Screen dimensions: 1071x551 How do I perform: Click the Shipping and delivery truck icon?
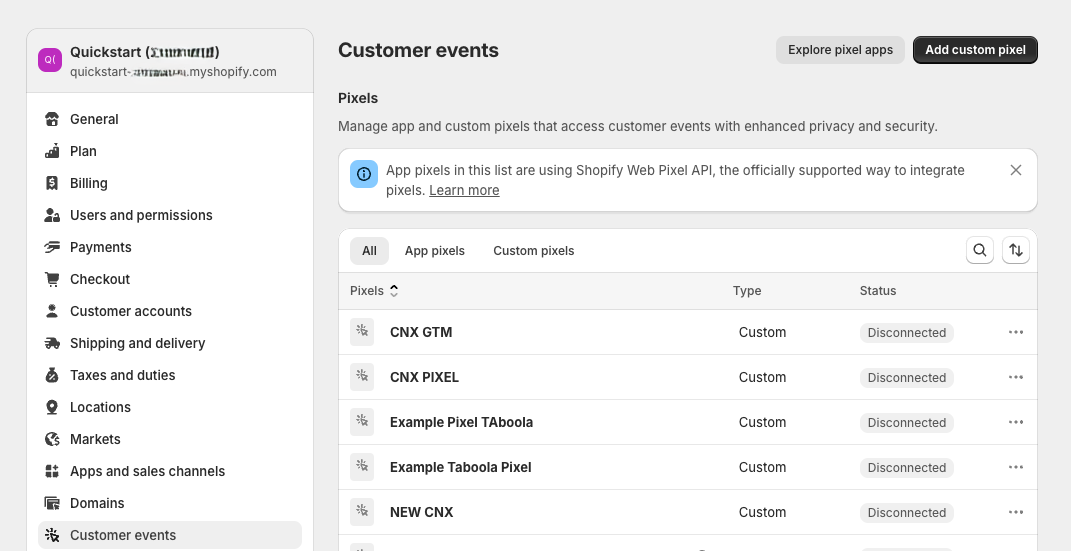(52, 343)
